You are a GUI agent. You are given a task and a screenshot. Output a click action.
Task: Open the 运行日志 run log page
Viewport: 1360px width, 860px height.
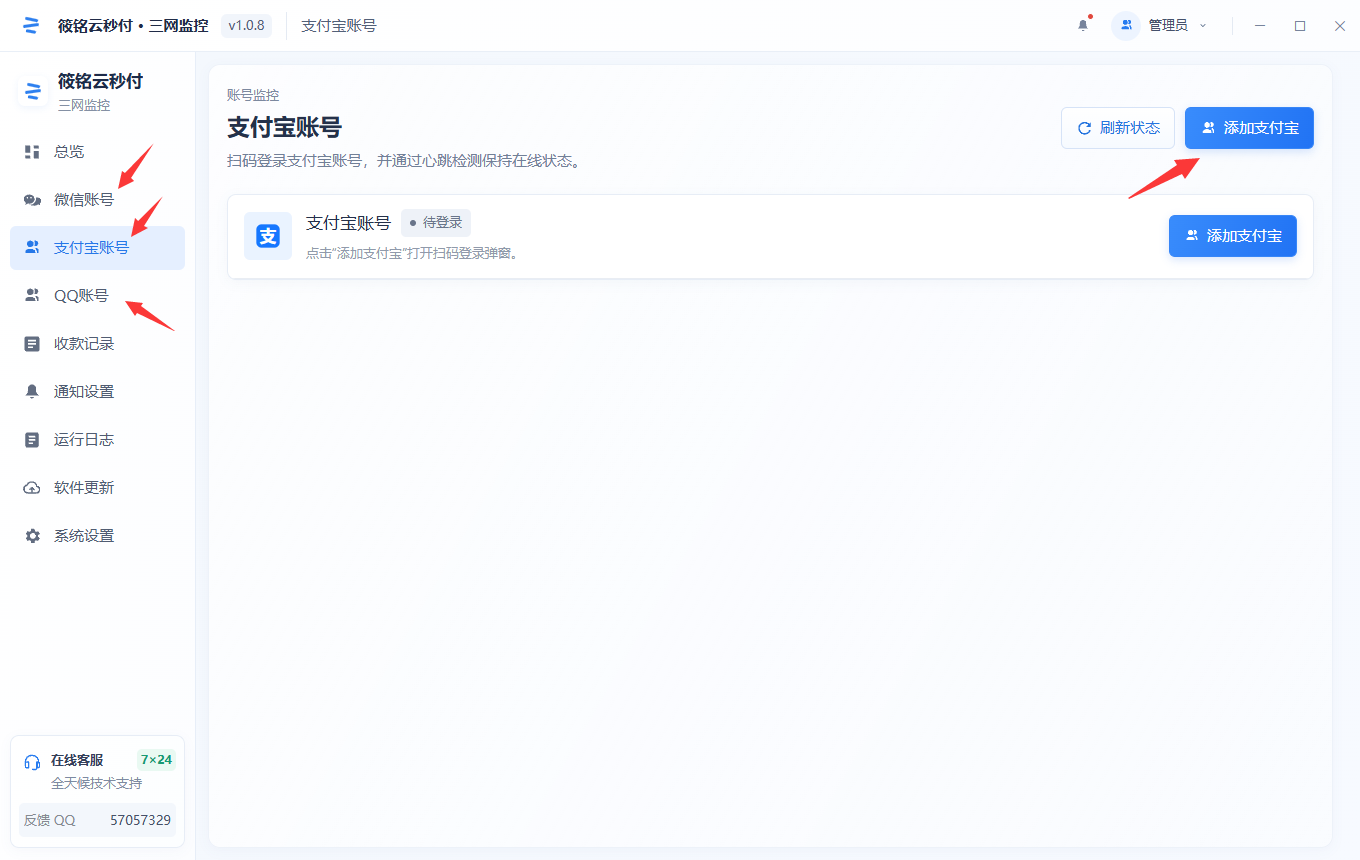point(97,440)
